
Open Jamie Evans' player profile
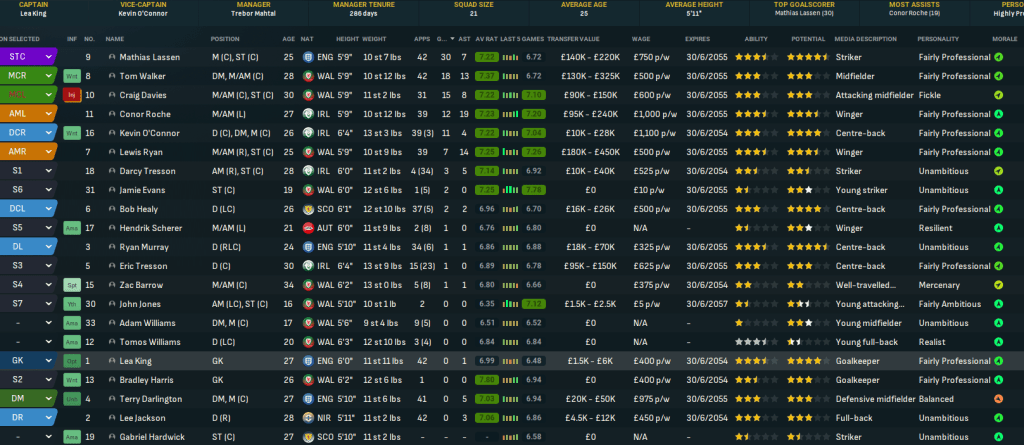click(x=144, y=190)
